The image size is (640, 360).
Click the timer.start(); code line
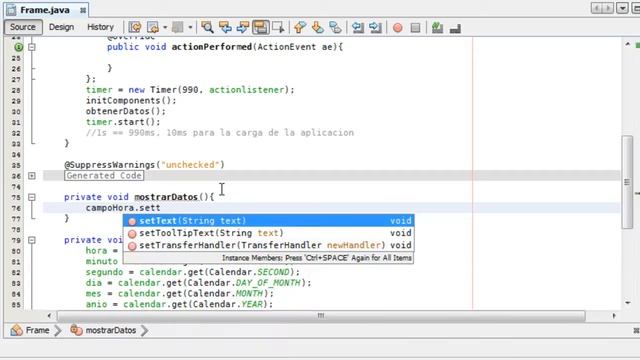click(x=123, y=122)
